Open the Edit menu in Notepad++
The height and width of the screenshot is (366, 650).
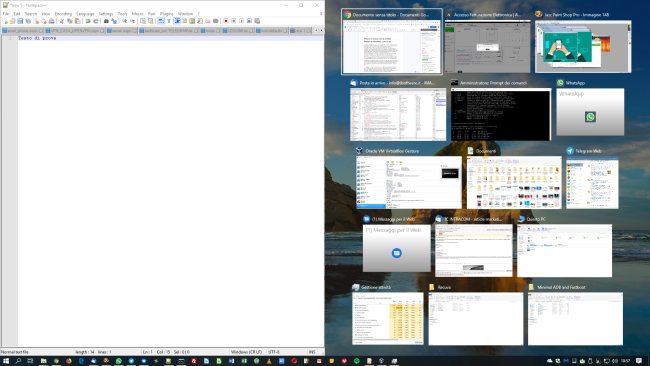17,14
